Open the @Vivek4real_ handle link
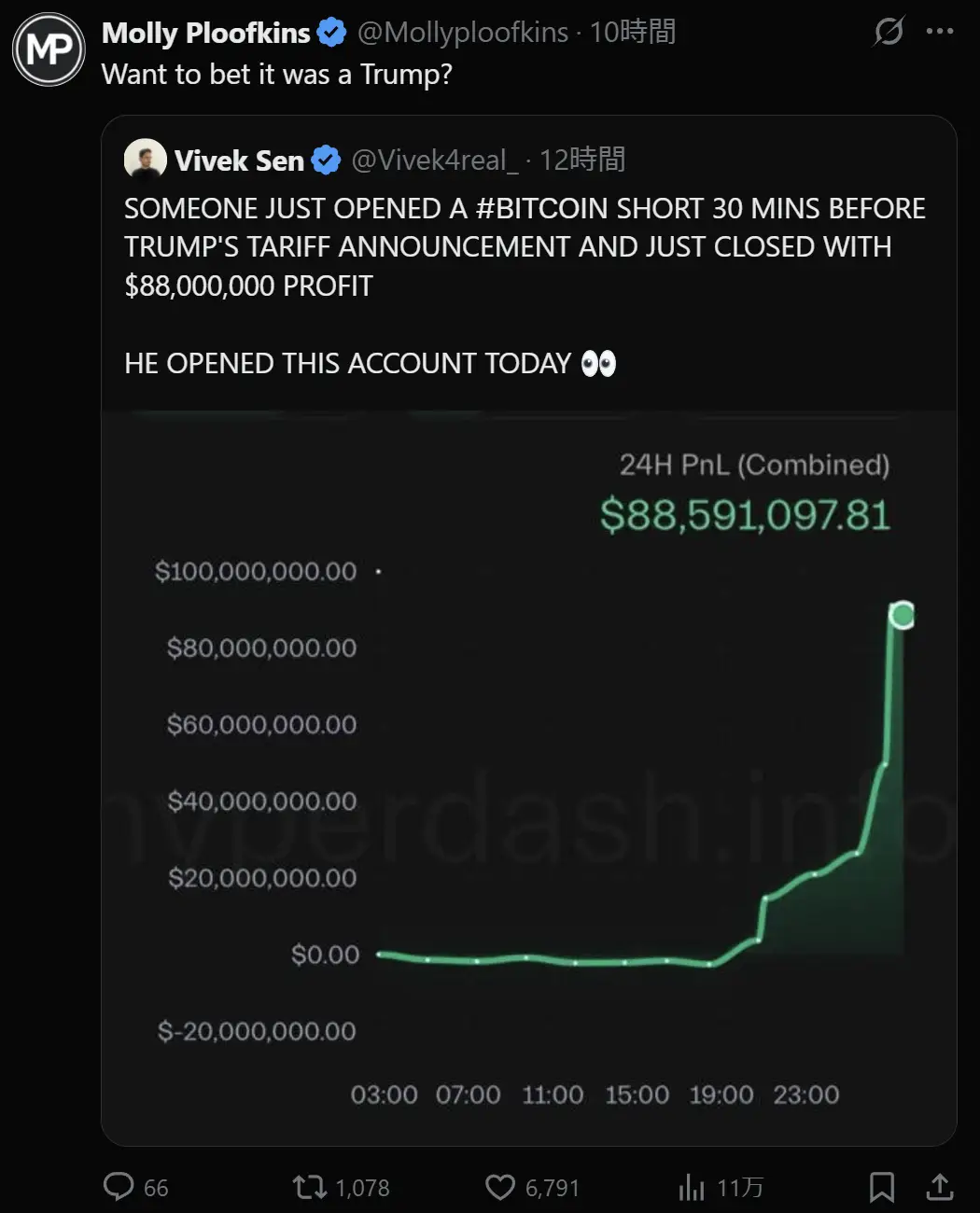This screenshot has width=980, height=1213. [434, 160]
